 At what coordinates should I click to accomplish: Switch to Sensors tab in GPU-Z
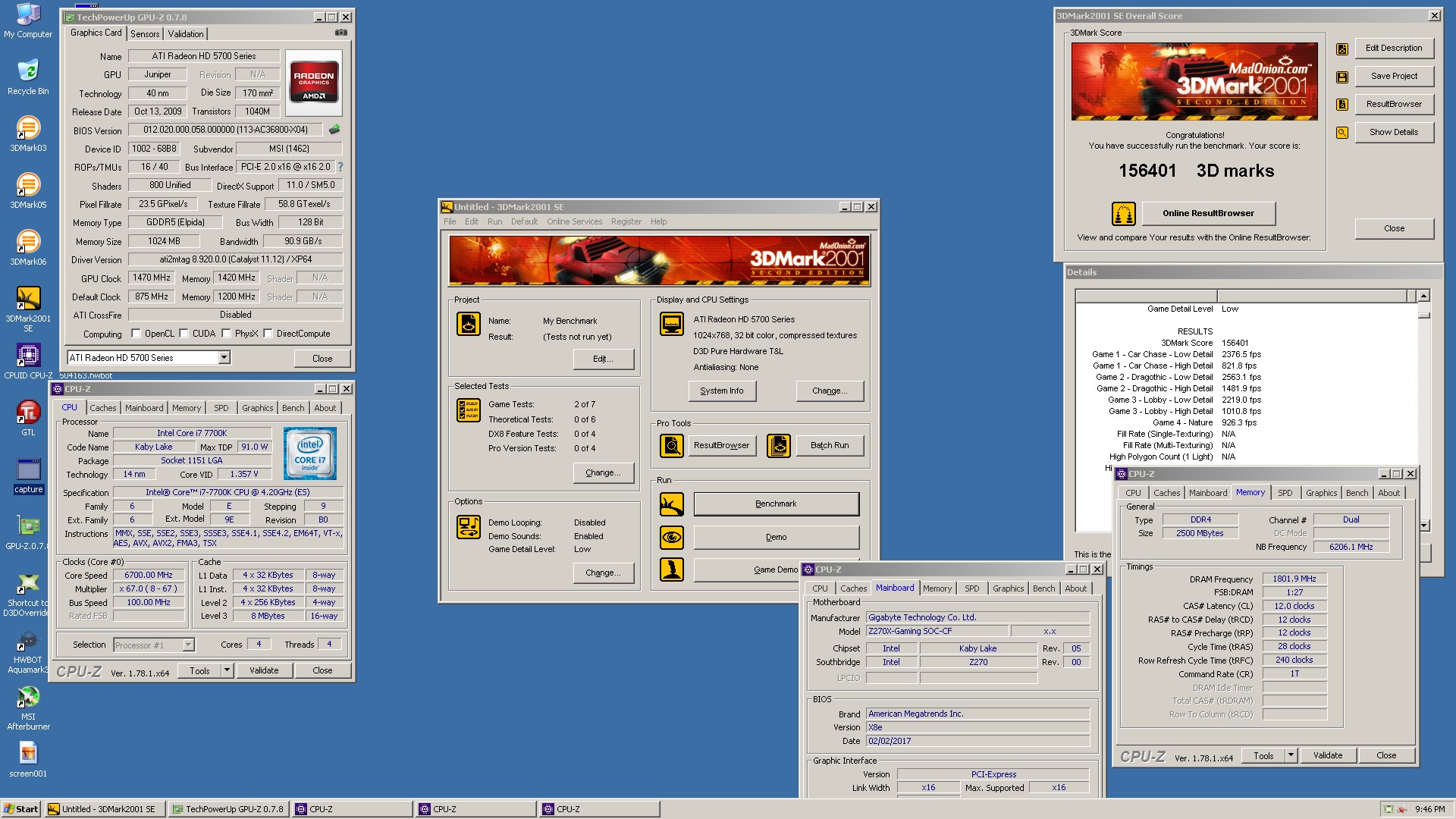pos(145,34)
